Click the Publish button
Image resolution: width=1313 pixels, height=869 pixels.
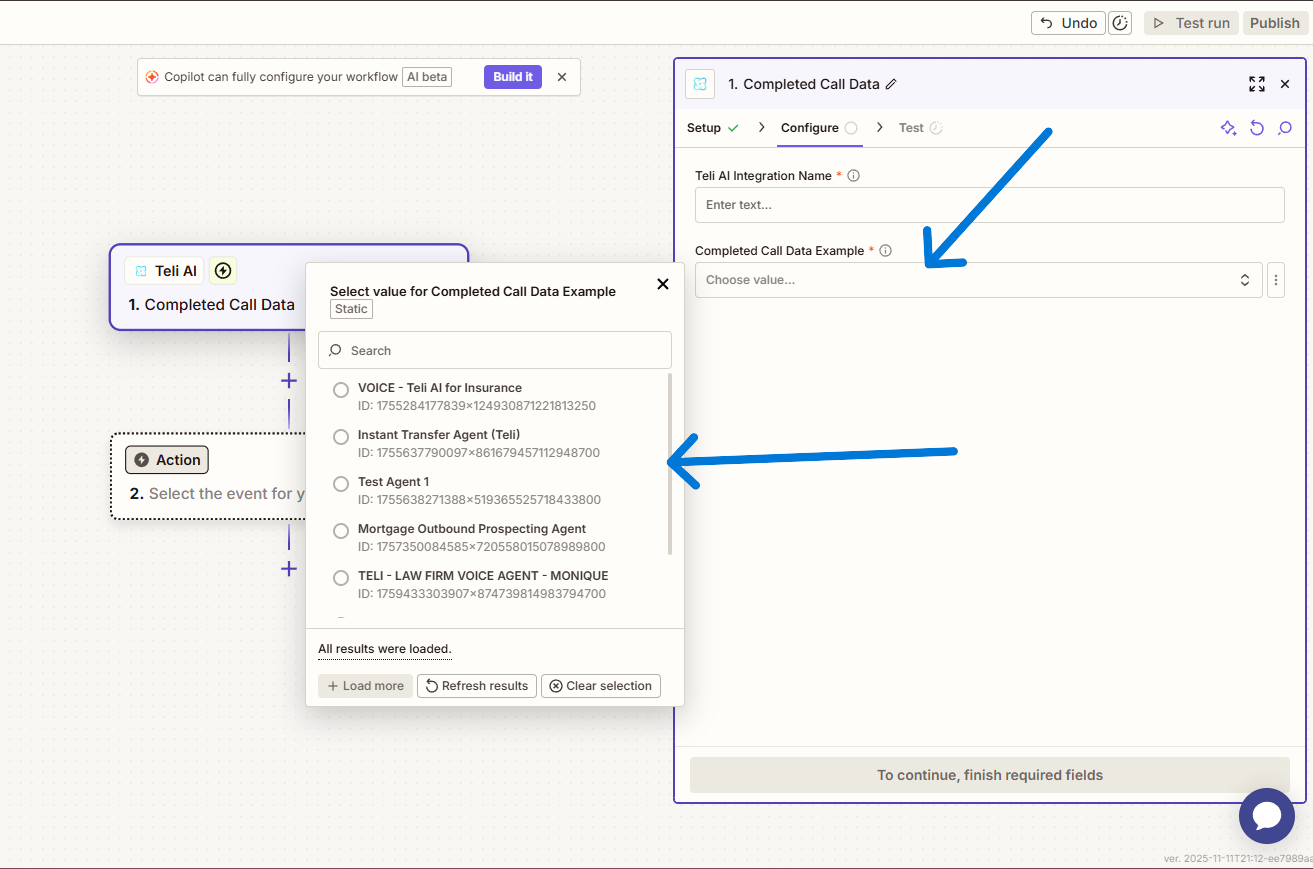[x=1274, y=23]
